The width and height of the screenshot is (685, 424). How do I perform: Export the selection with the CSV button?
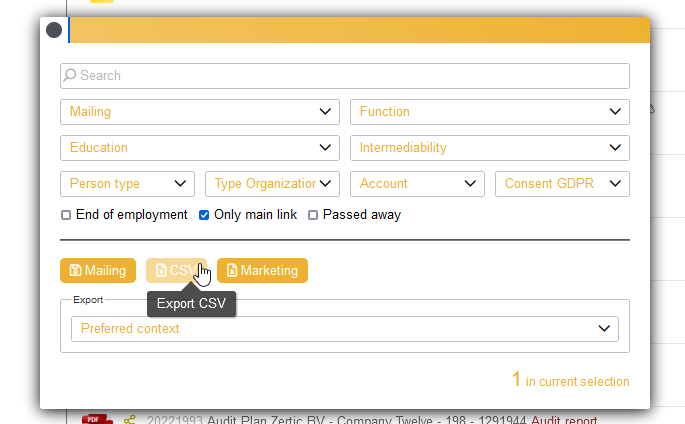coord(176,271)
